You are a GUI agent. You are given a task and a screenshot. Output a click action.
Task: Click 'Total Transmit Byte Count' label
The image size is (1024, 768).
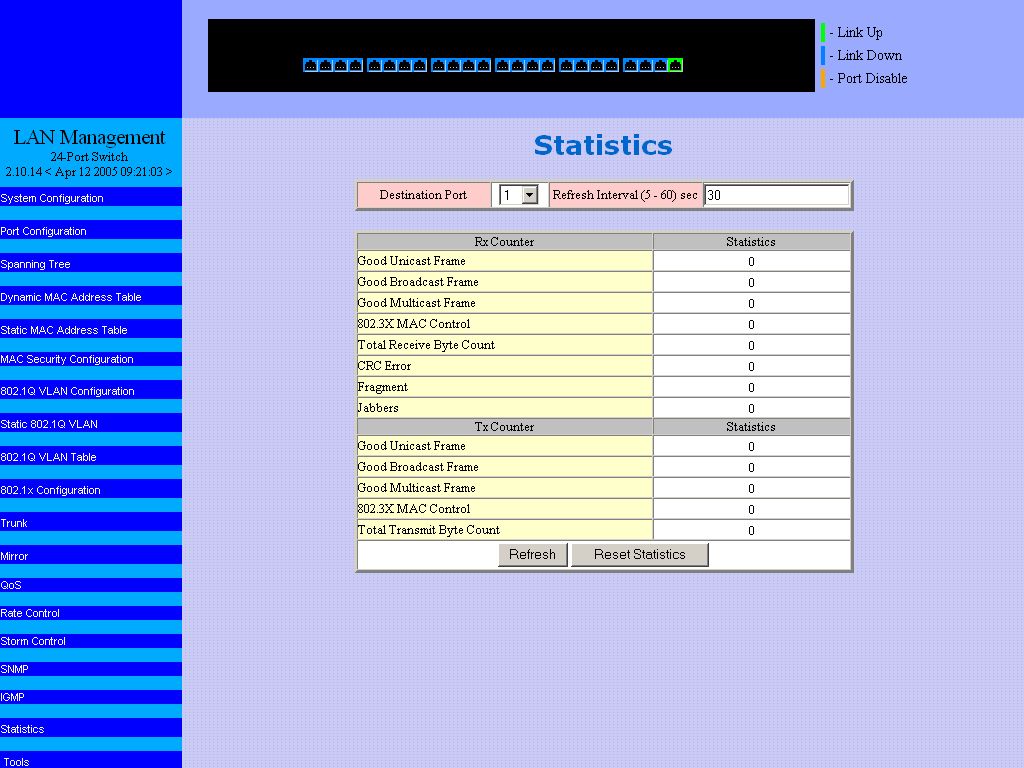428,530
